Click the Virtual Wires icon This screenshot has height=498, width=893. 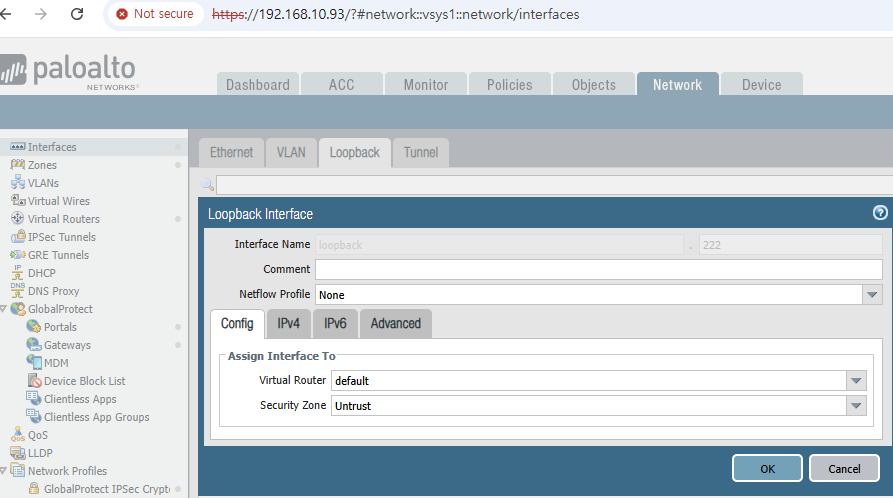tap(18, 201)
